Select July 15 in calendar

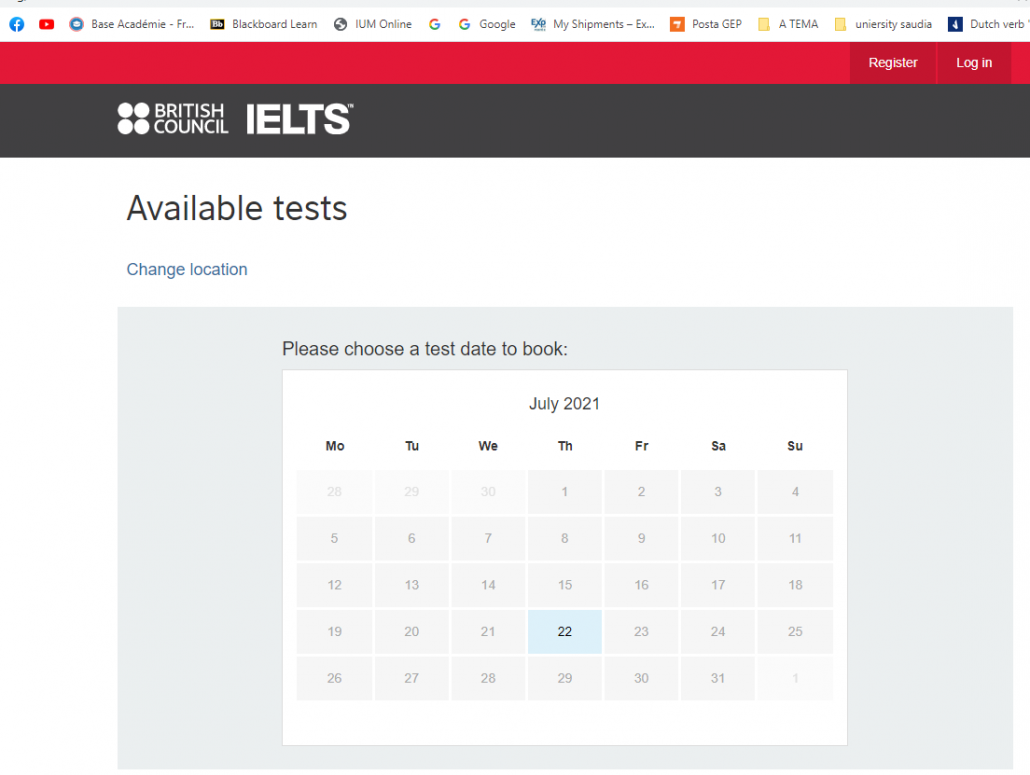[565, 585]
